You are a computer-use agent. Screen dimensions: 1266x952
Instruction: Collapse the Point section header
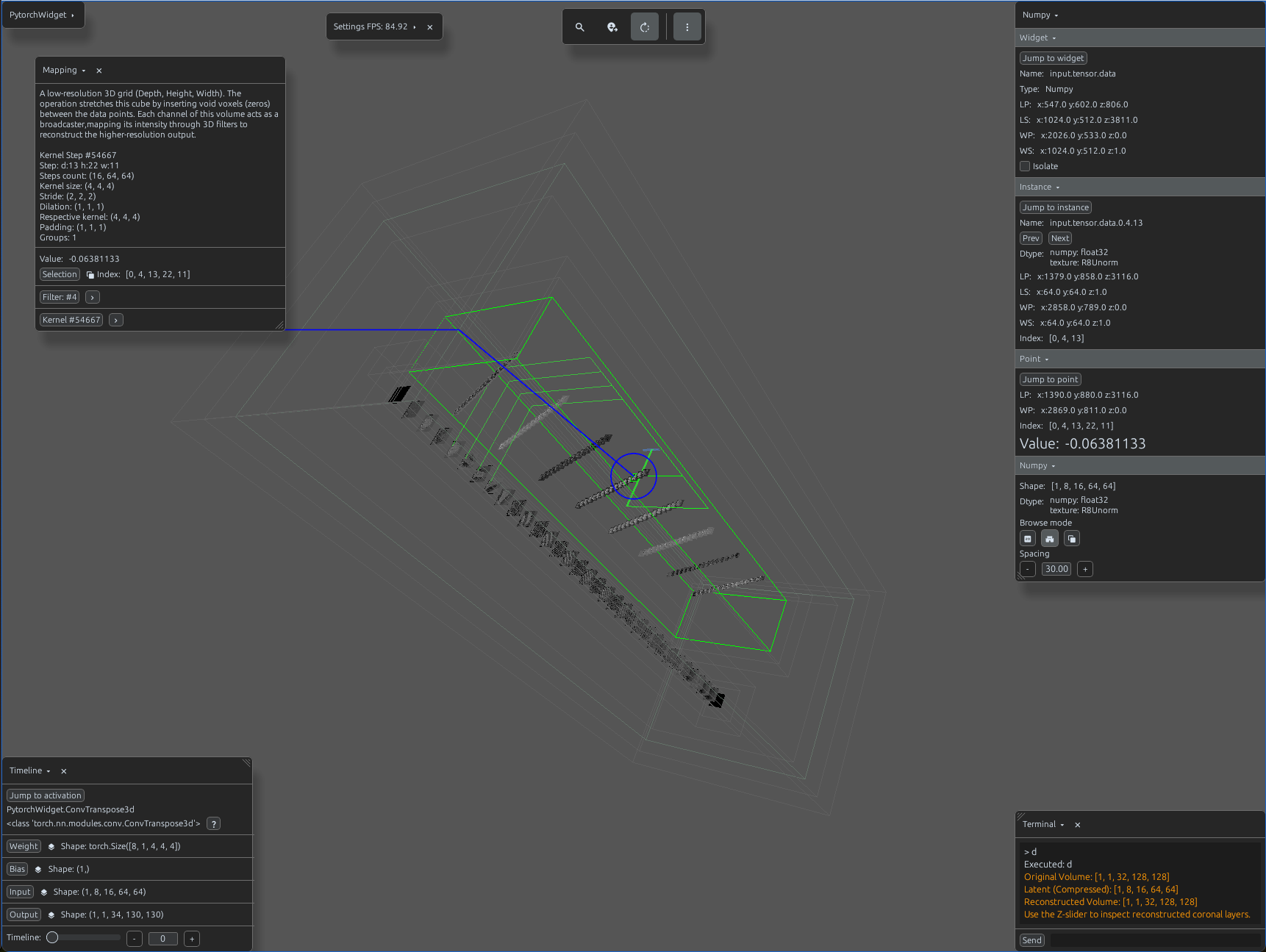point(1140,359)
